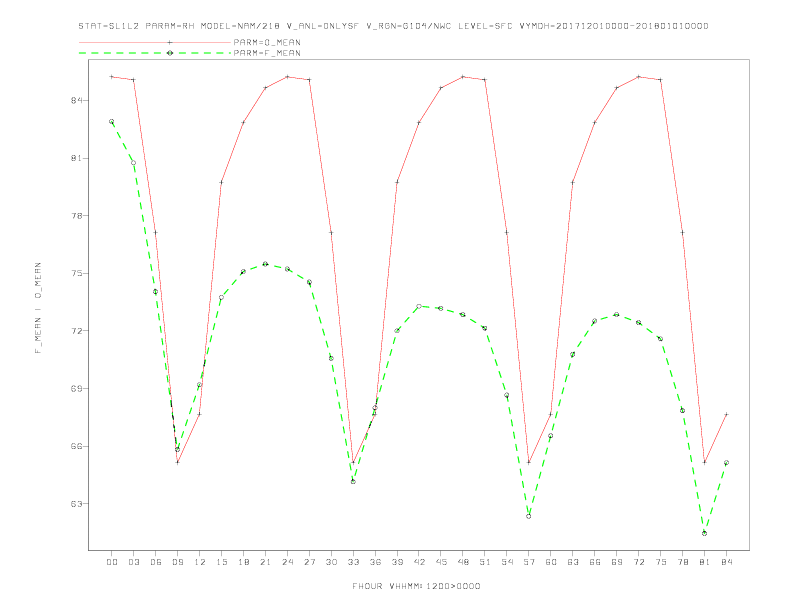Click x-axis forecast hour label 24
Image resolution: width=792 pixels, height=612 pixels.
pyautogui.click(x=287, y=562)
